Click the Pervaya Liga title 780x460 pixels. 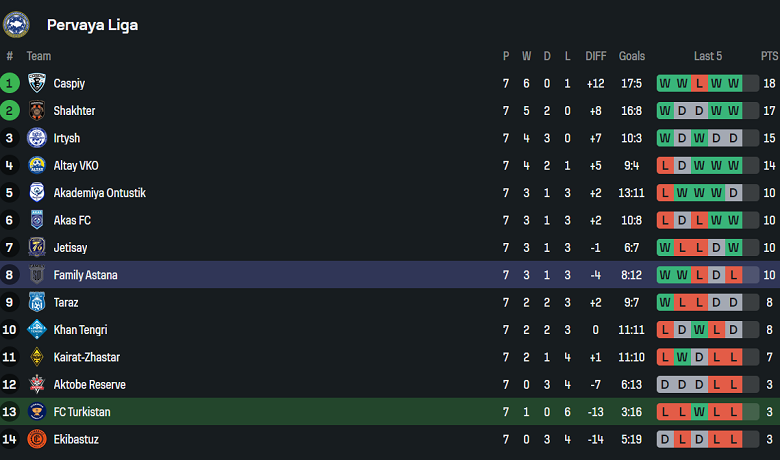(x=92, y=25)
